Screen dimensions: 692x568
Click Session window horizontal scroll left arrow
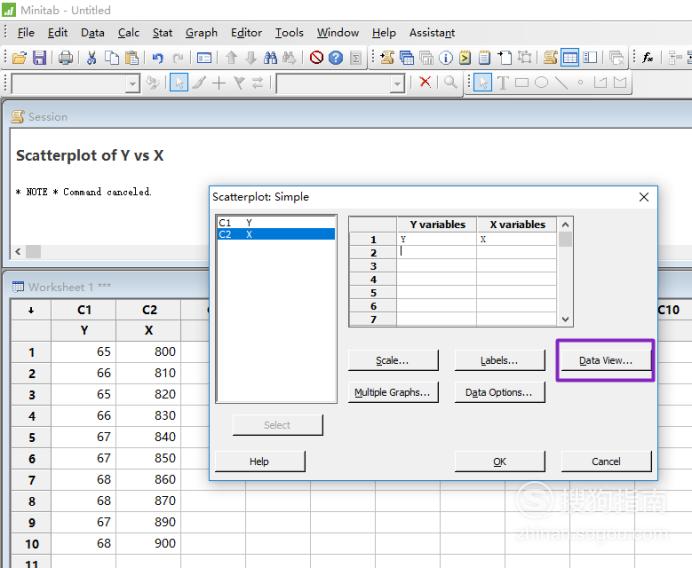[x=18, y=252]
